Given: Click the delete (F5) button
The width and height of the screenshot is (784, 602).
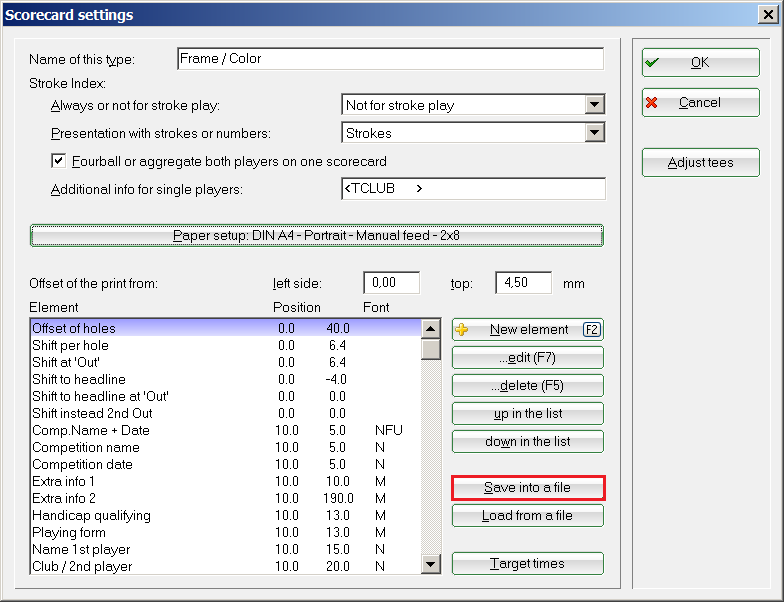Looking at the screenshot, I should click(527, 386).
